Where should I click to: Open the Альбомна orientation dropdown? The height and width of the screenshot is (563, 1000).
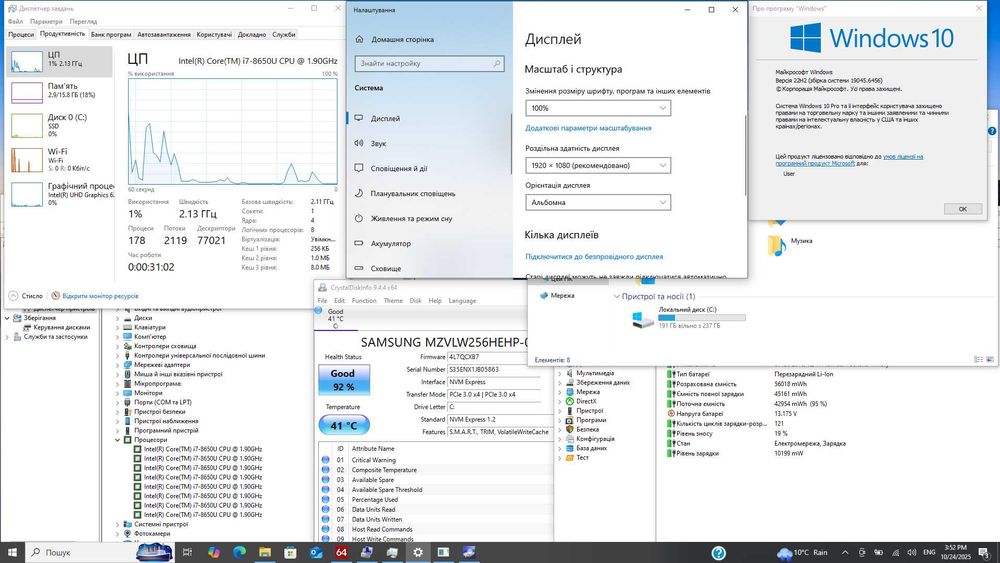click(x=598, y=202)
